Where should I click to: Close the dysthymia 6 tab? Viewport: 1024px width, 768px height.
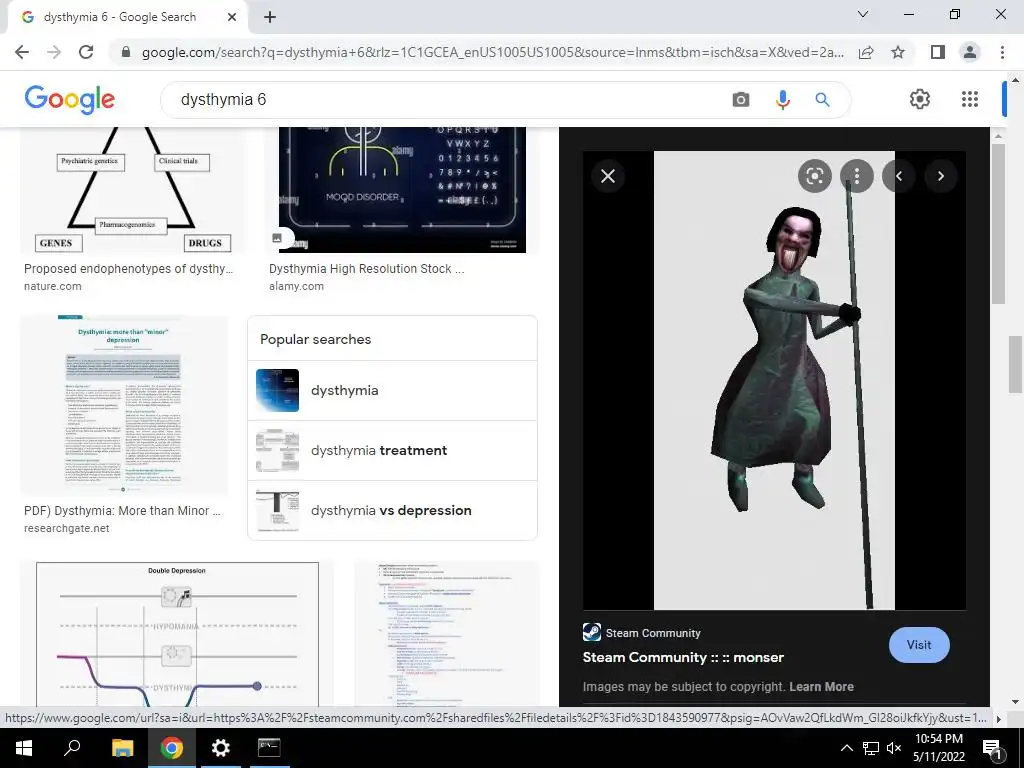(x=232, y=17)
